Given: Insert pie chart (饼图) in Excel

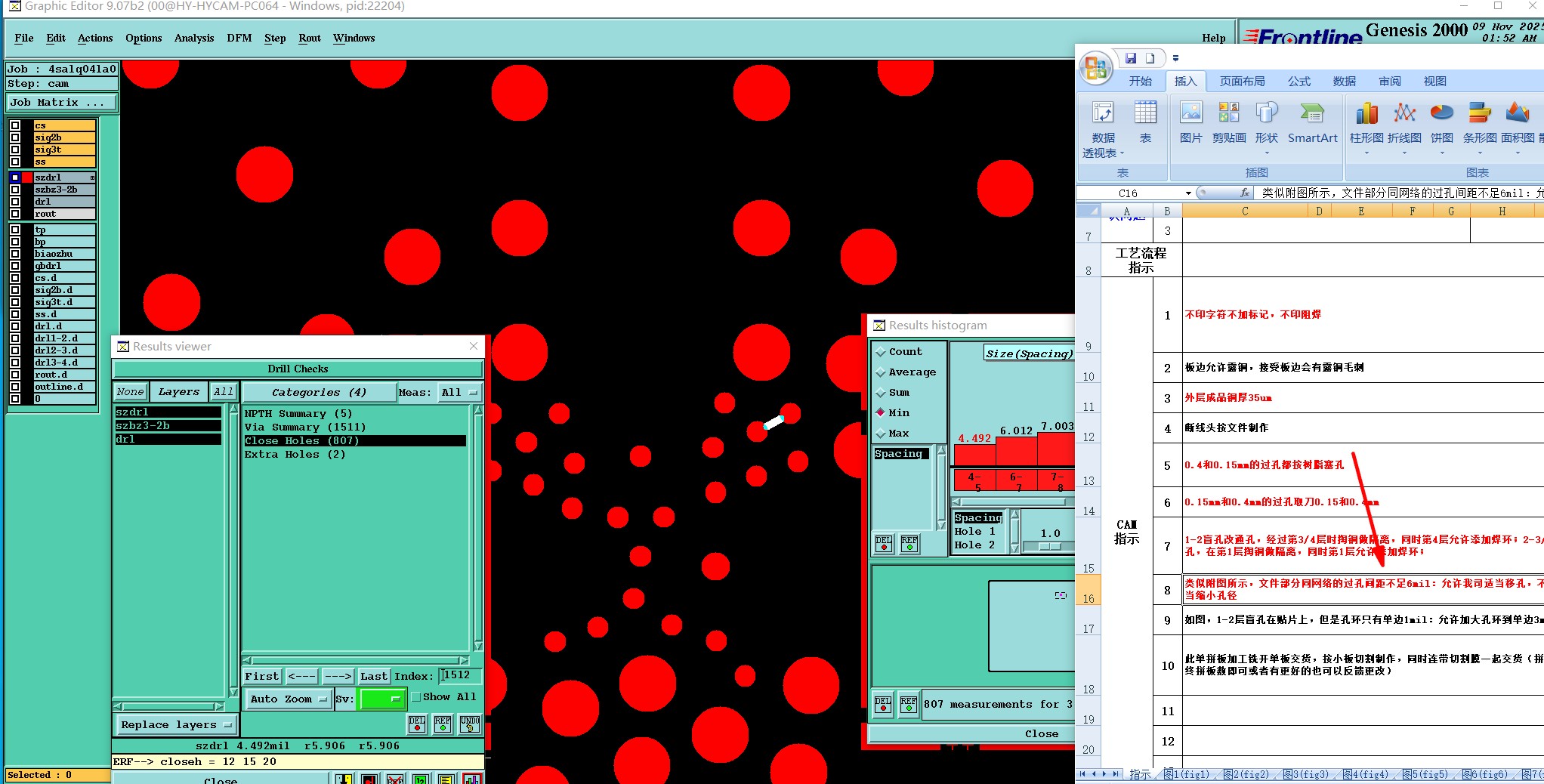Looking at the screenshot, I should click(x=1442, y=128).
